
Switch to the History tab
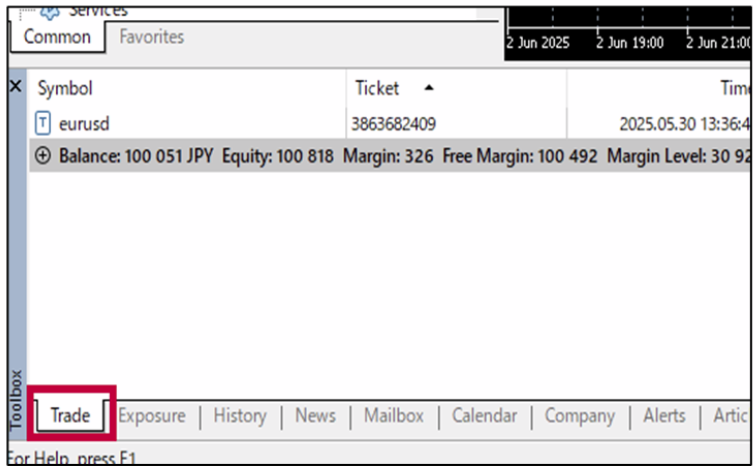coord(240,416)
